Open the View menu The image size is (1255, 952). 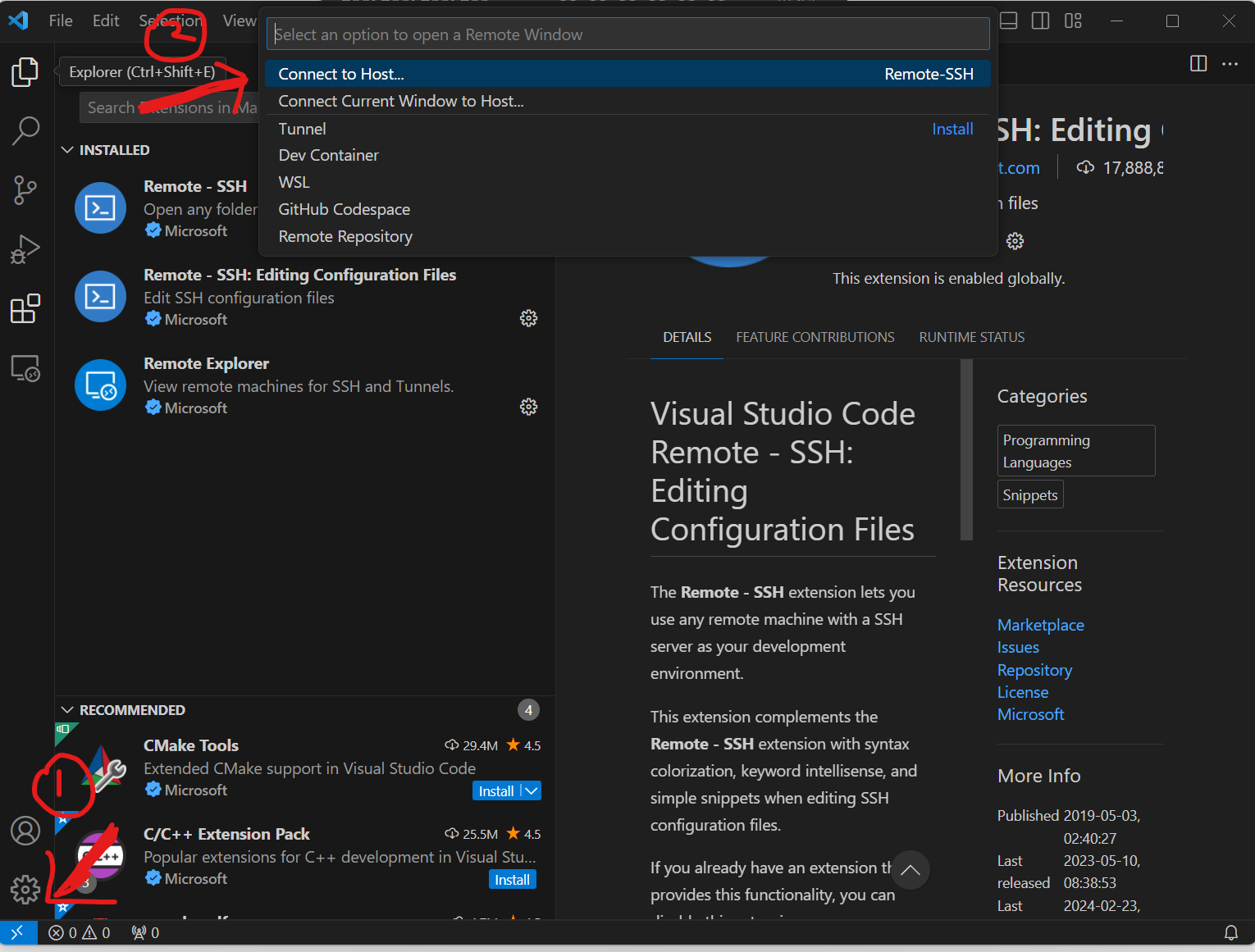click(x=240, y=20)
